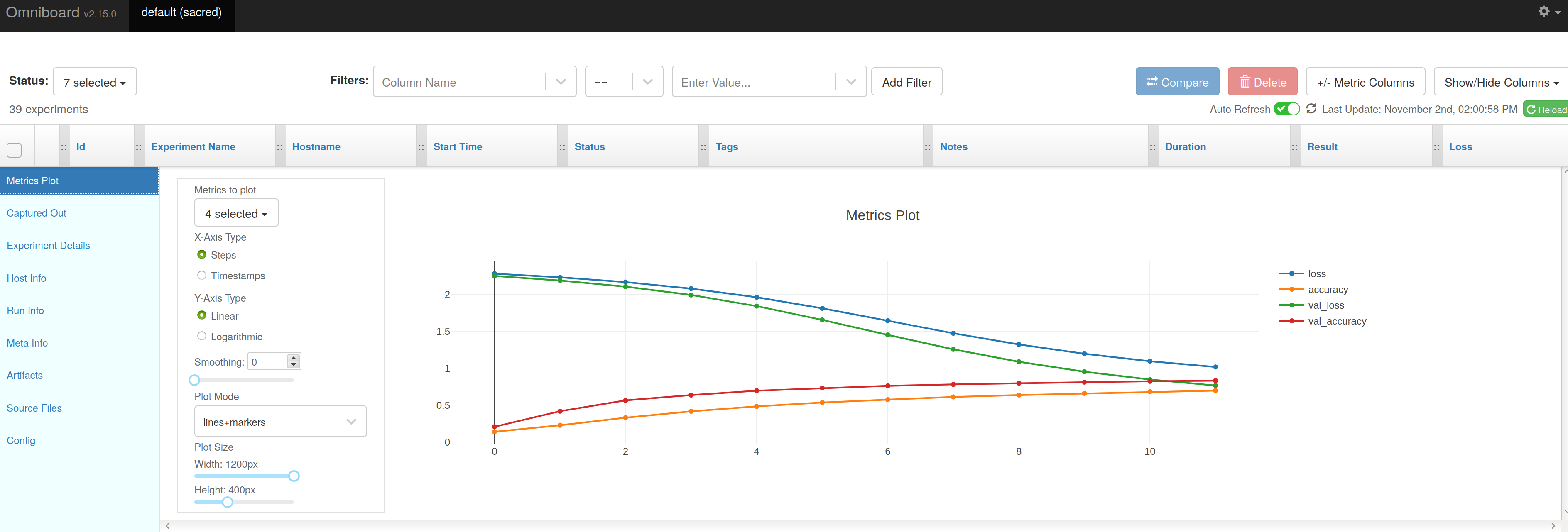This screenshot has height=532, width=1568.
Task: Click the plot Width slider handle
Action: pos(294,476)
